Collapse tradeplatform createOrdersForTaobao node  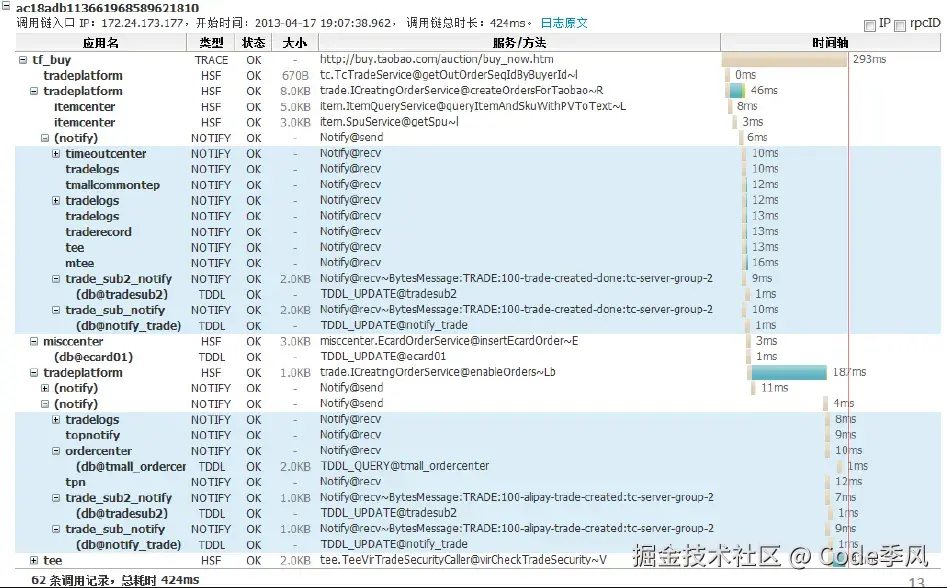(34, 91)
